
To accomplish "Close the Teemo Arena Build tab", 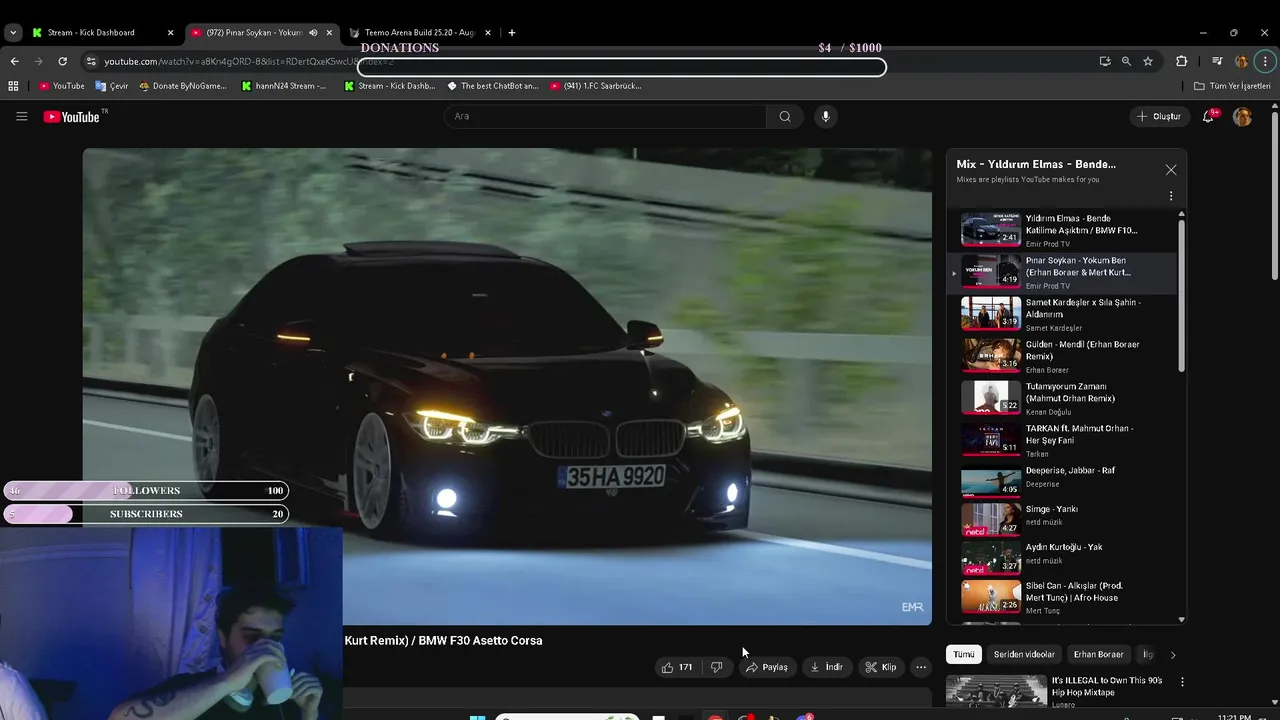I will click(488, 32).
